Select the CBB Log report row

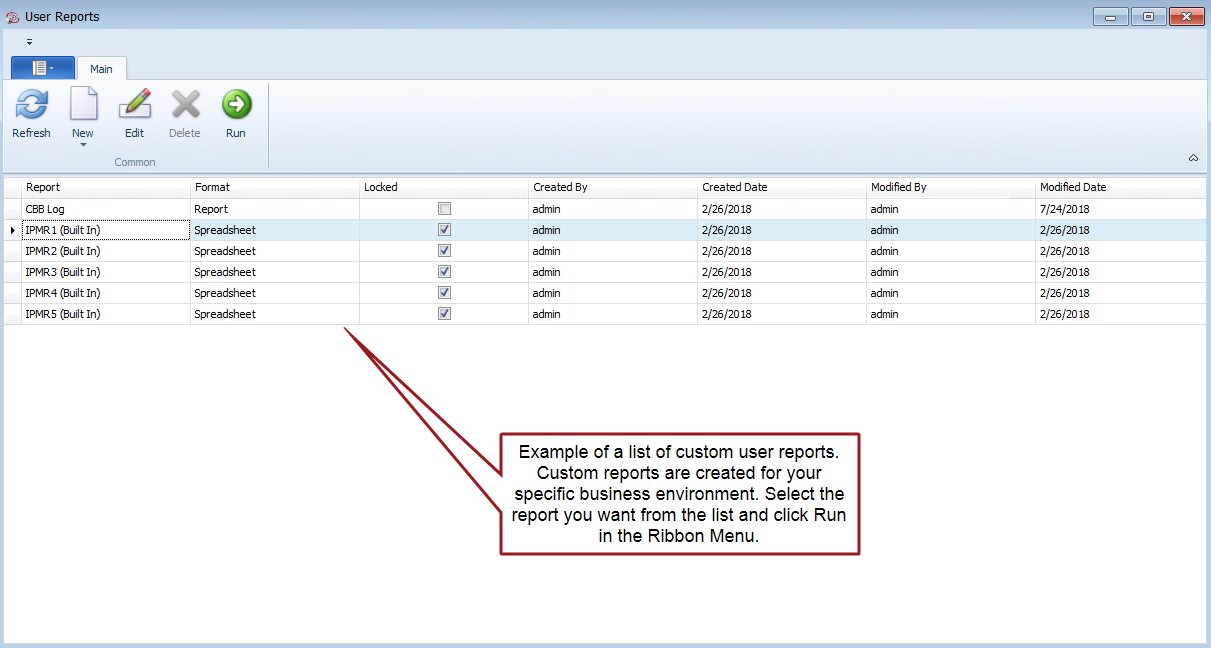[x=45, y=209]
